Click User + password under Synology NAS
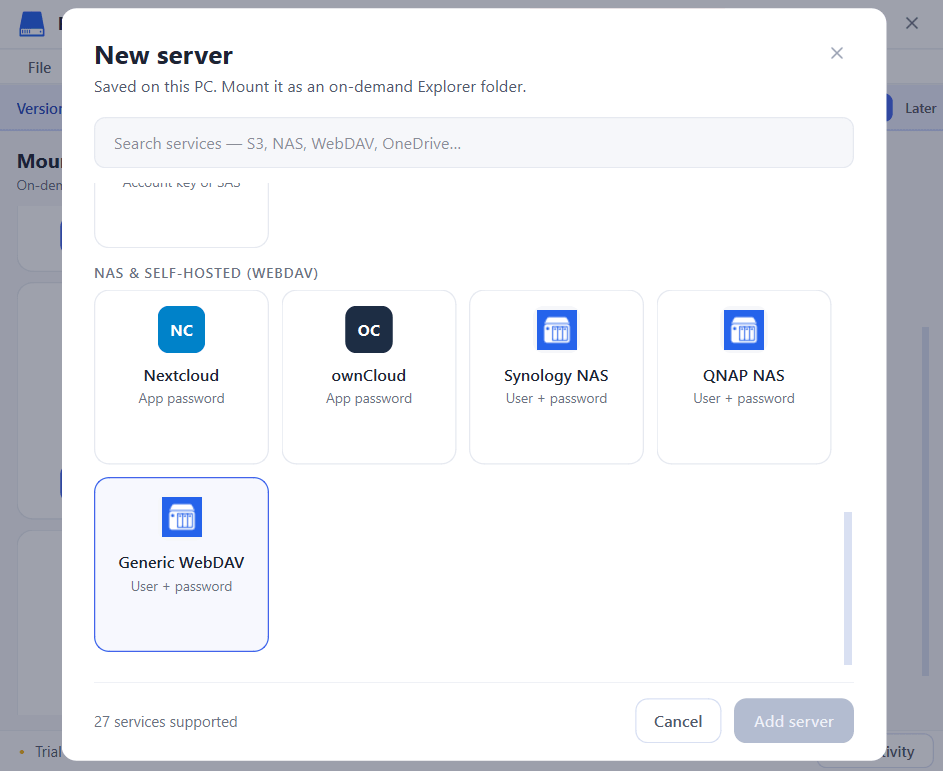 (556, 398)
